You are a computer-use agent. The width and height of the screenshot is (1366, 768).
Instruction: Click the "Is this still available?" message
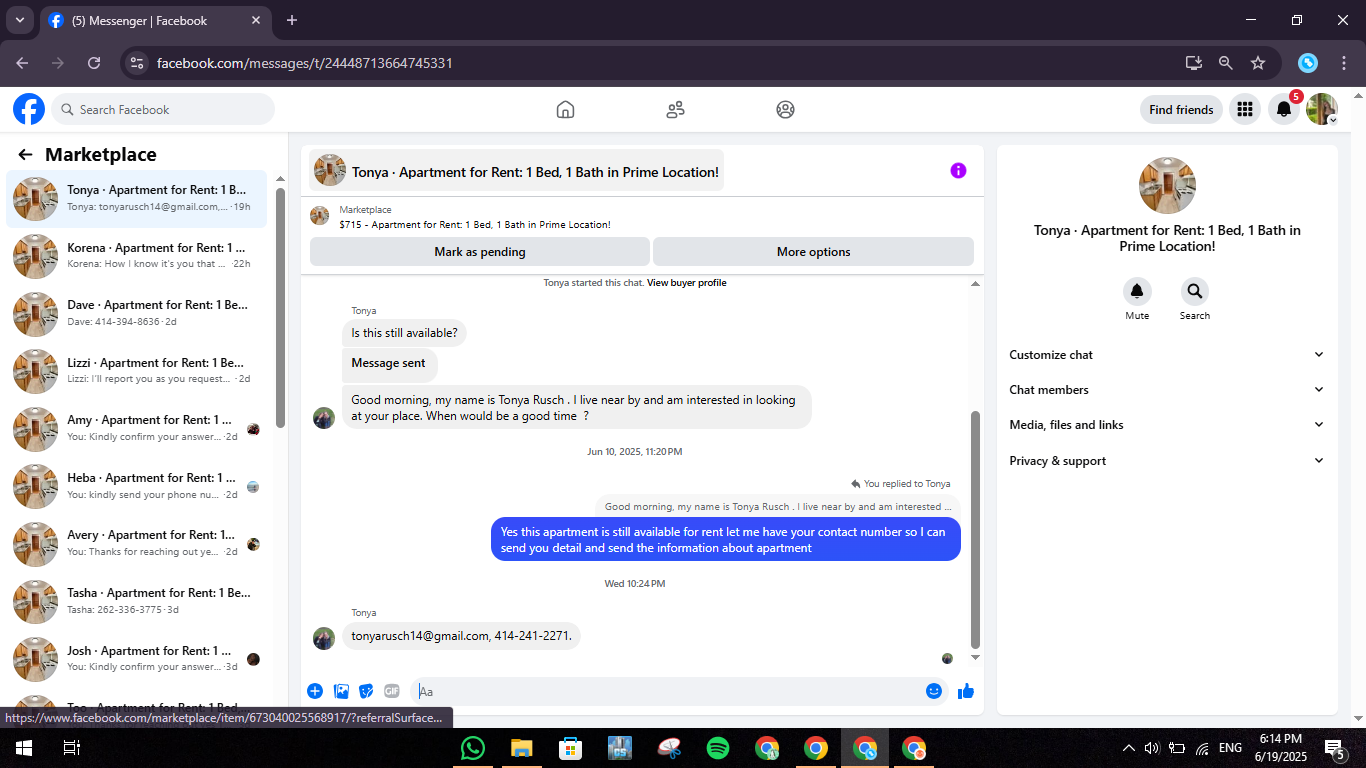point(404,333)
